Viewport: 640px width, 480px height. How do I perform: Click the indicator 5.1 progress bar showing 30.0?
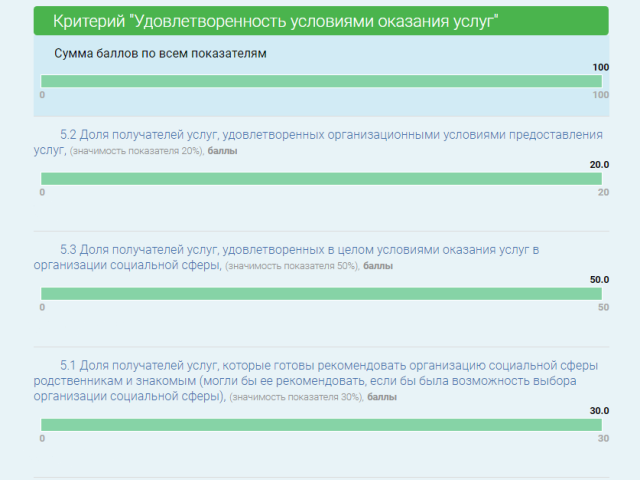click(x=321, y=425)
